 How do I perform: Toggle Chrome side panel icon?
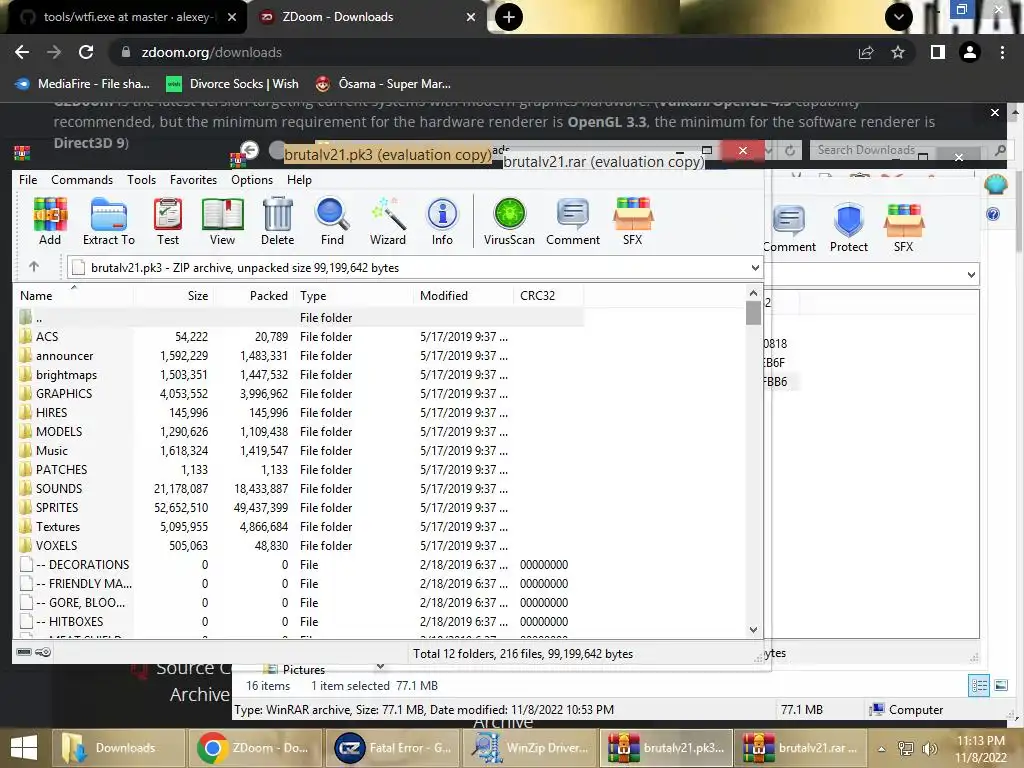point(938,52)
